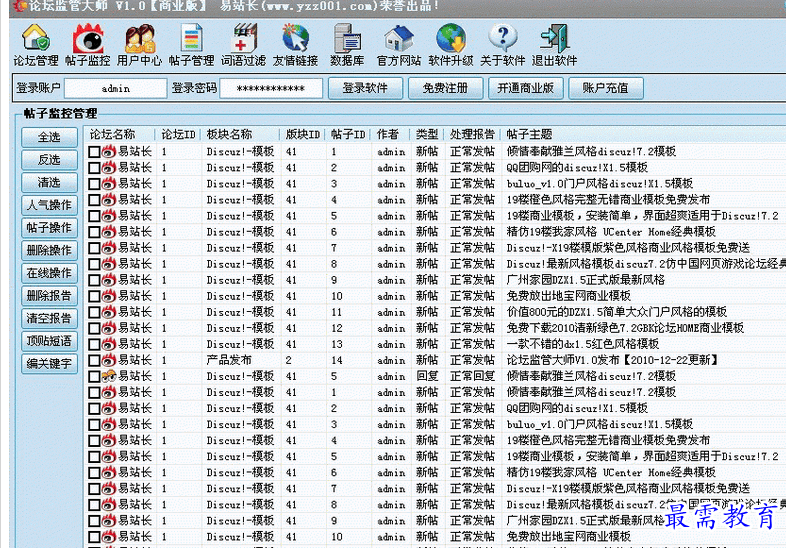
Task: Check the row for 论坛监管大师V1.0发布
Action: click(94, 360)
